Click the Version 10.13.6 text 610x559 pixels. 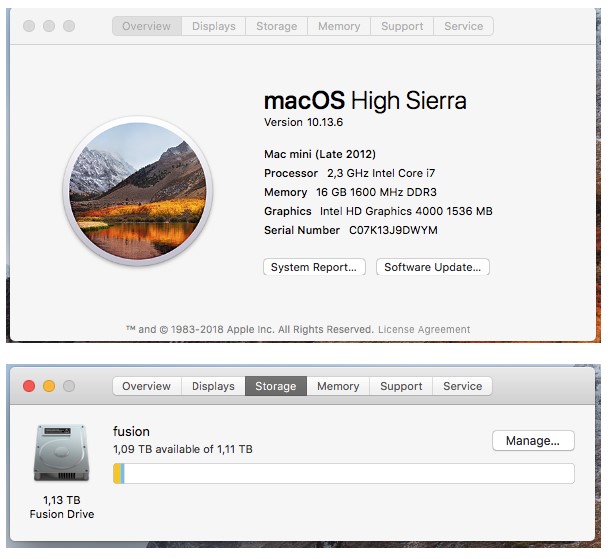point(303,122)
